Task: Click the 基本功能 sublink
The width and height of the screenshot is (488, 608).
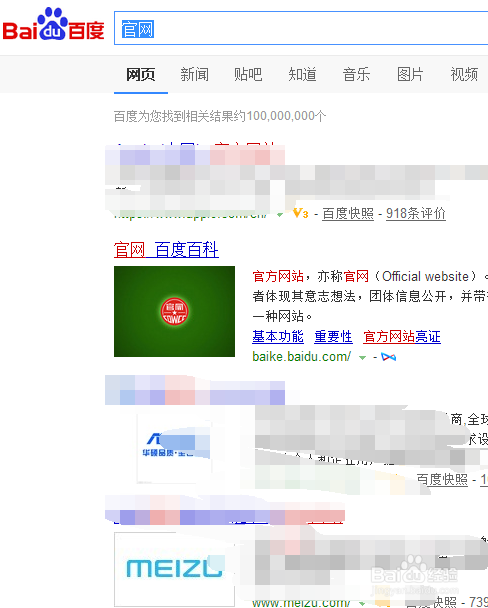Action: click(x=278, y=337)
